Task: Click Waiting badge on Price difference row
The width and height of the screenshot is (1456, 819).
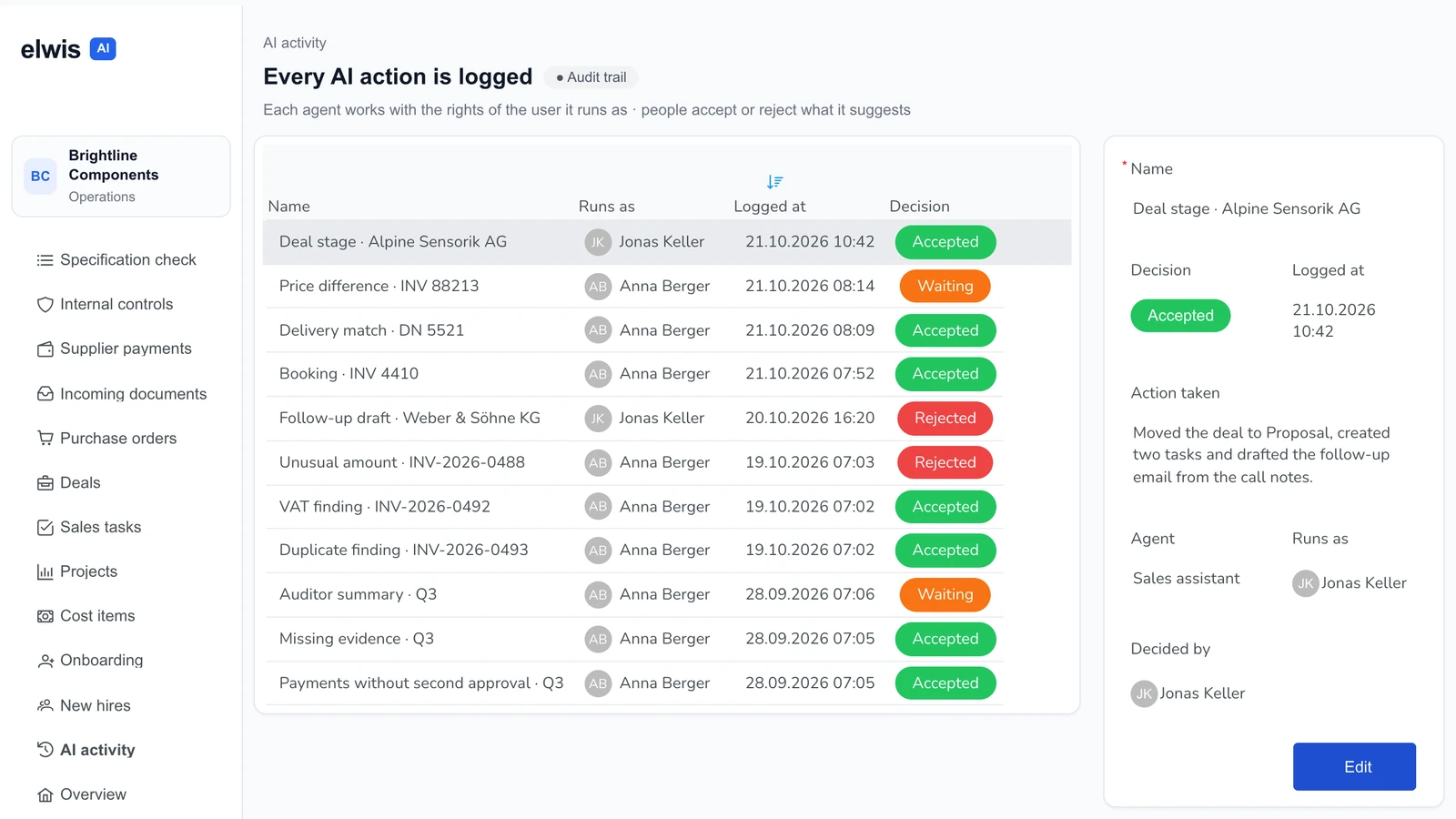Action: [x=945, y=287]
